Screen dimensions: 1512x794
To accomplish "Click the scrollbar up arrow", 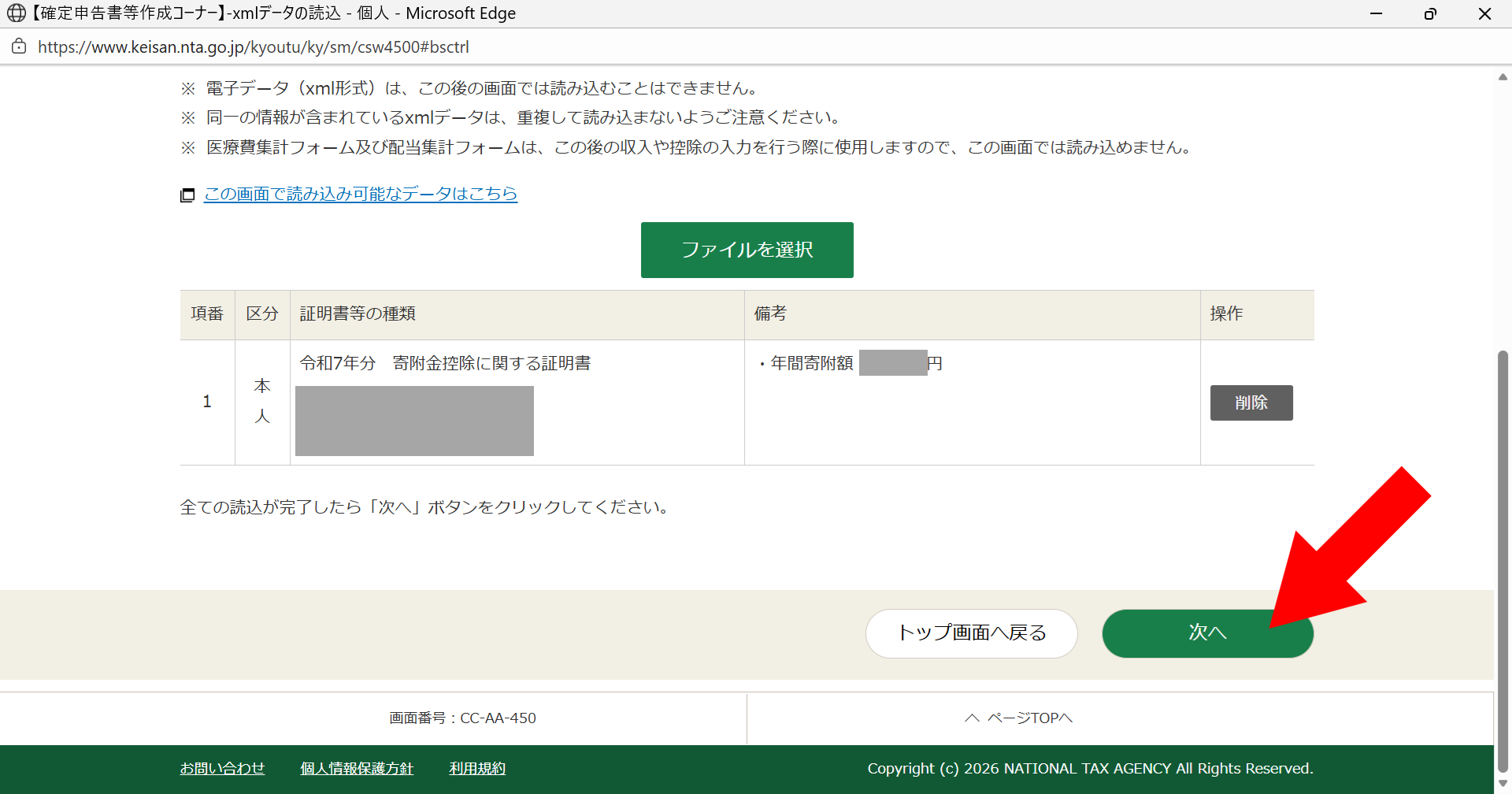I will click(x=1503, y=76).
